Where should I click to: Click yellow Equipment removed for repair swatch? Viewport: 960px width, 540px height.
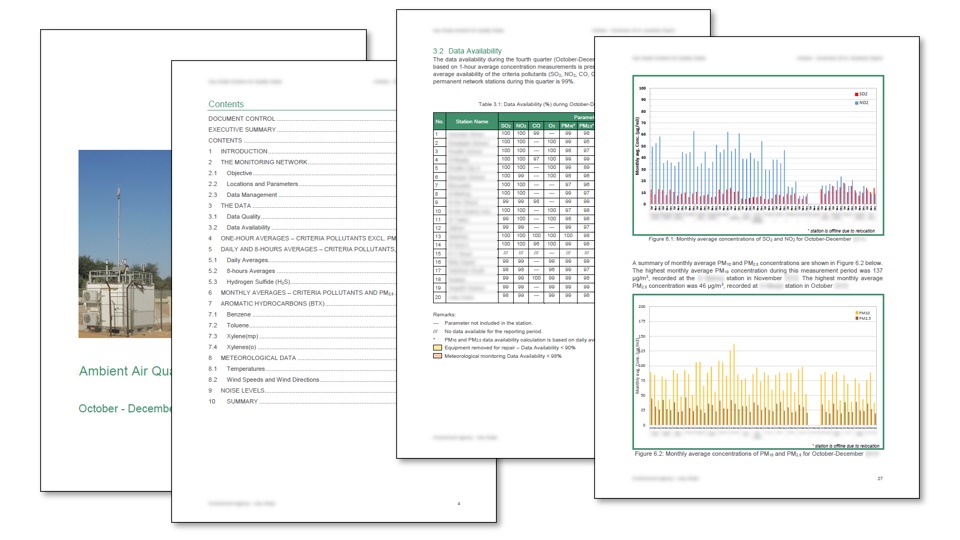point(436,347)
